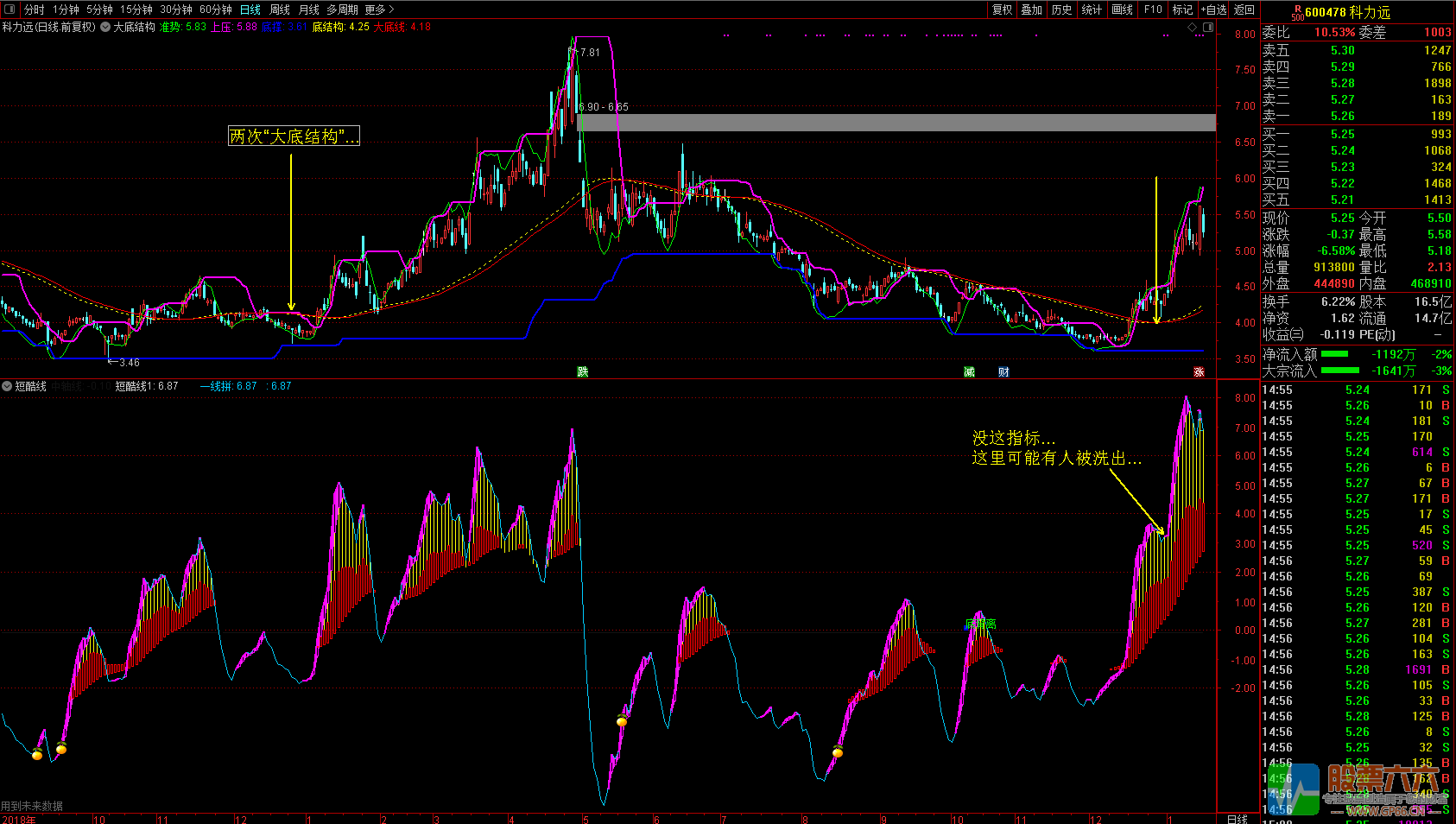Screen dimensions: 1456x824
Task: Click the orange signal dot near May
Action: coord(622,721)
